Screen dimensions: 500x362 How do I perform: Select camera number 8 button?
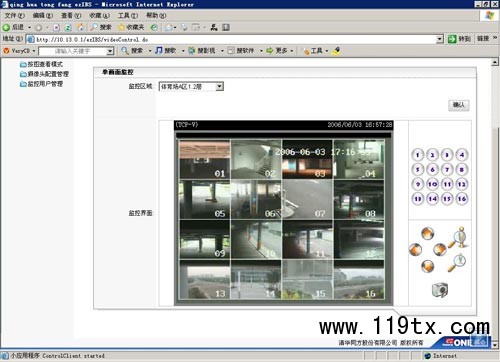462,169
